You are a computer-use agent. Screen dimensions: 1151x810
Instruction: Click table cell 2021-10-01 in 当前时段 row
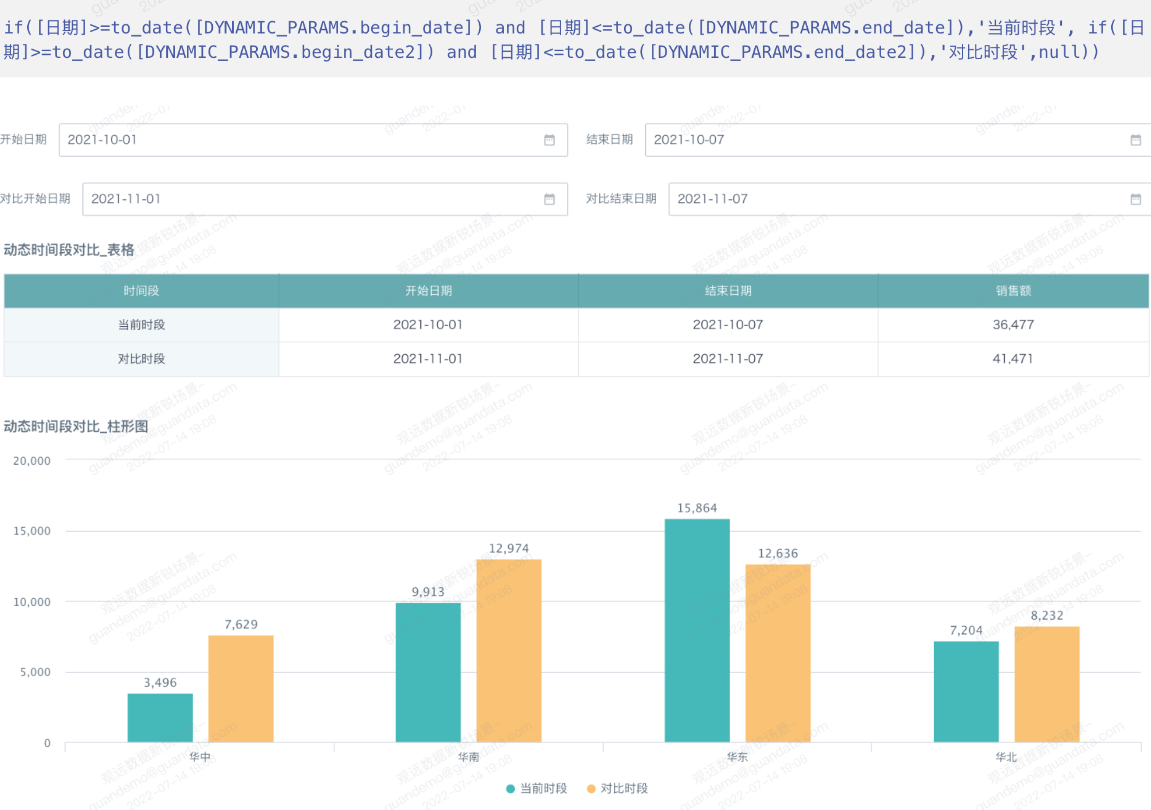click(429, 325)
